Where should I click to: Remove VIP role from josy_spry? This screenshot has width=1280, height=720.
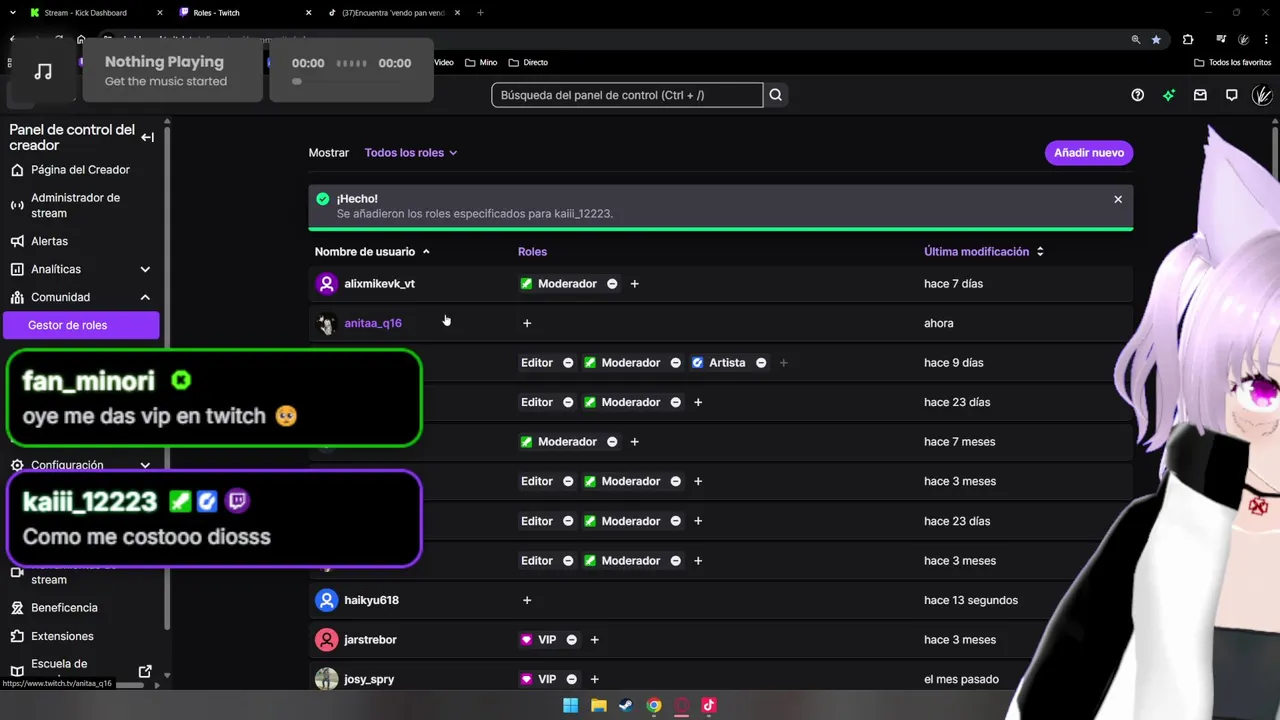coord(572,679)
